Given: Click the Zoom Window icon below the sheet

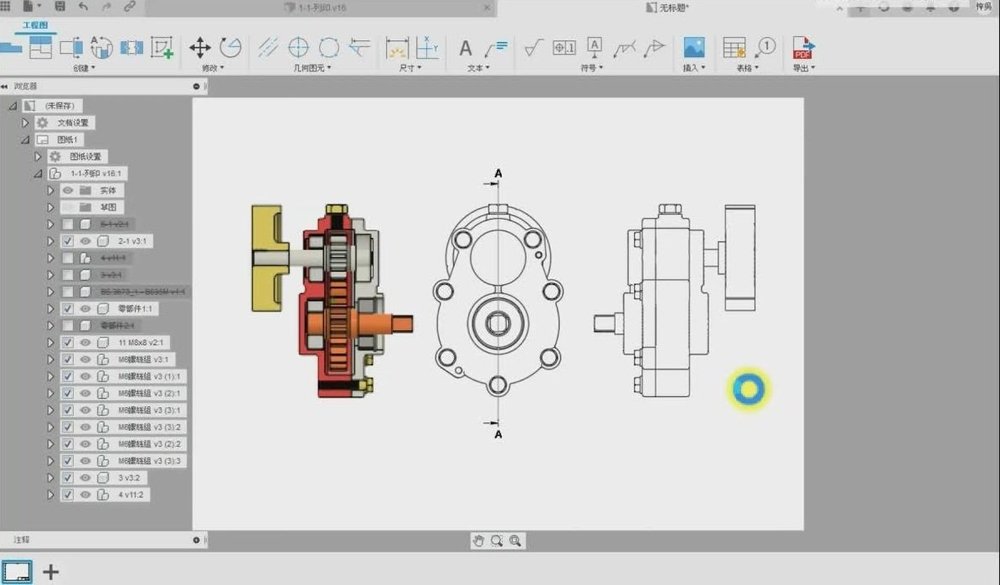Looking at the screenshot, I should 497,541.
